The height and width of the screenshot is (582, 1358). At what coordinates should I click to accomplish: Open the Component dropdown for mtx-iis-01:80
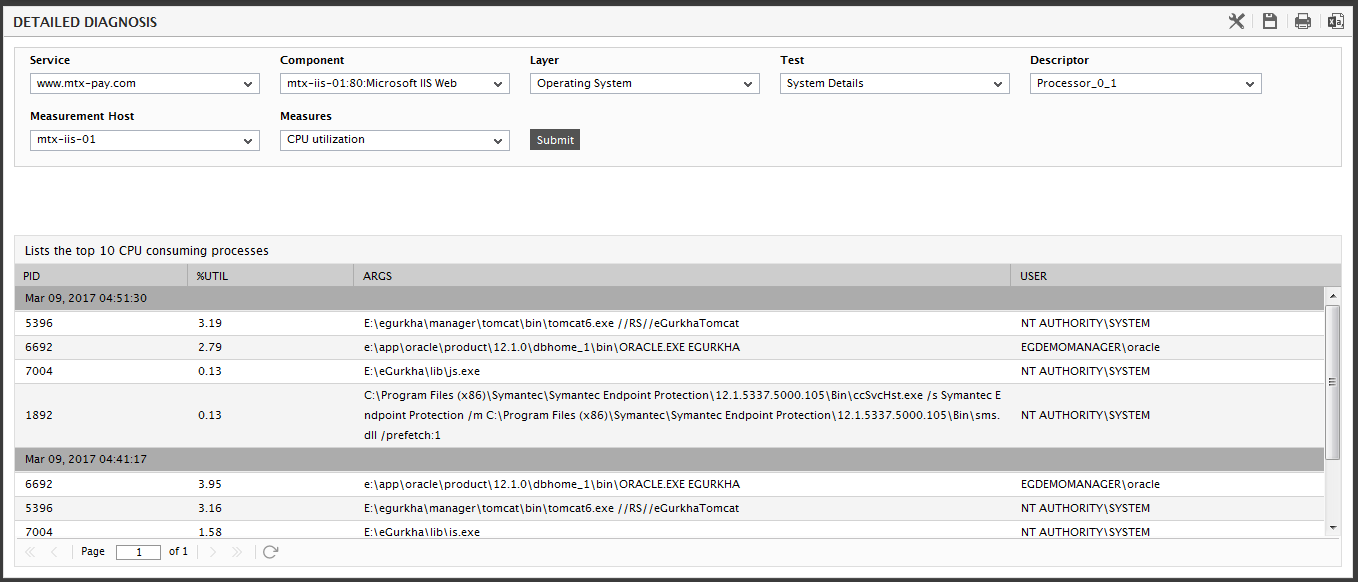395,84
